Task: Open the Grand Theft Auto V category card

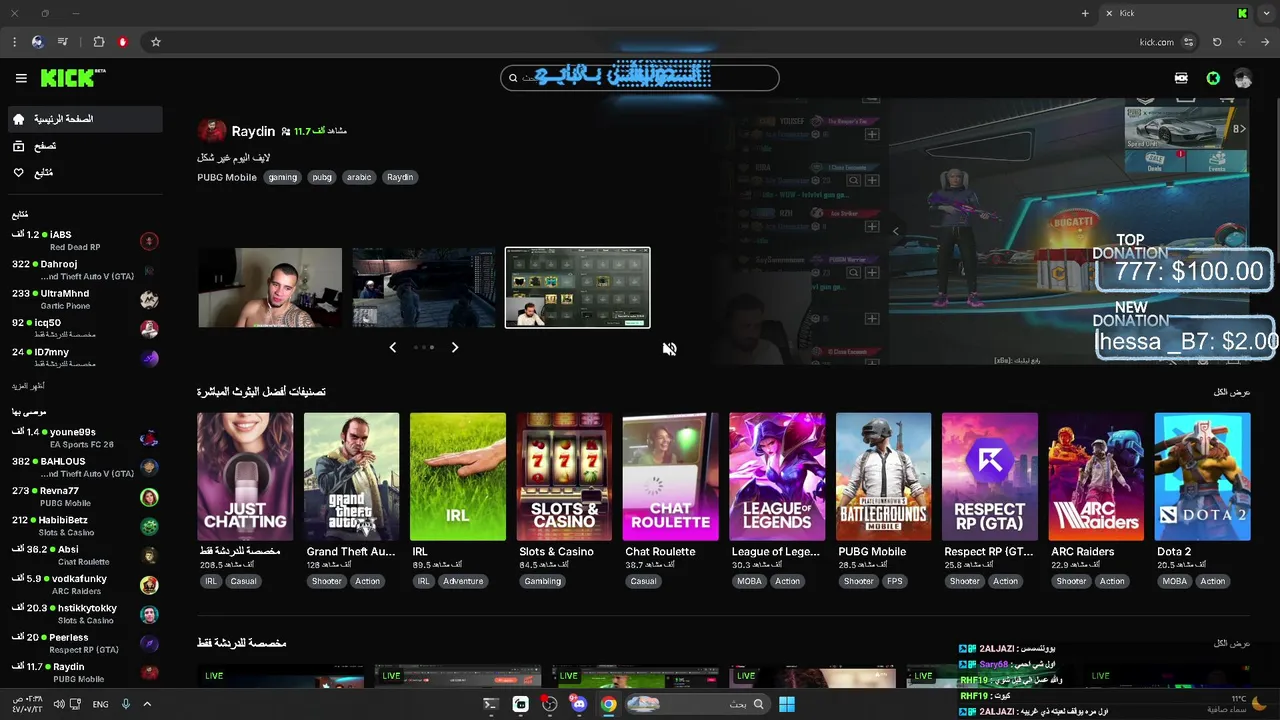Action: pos(351,476)
